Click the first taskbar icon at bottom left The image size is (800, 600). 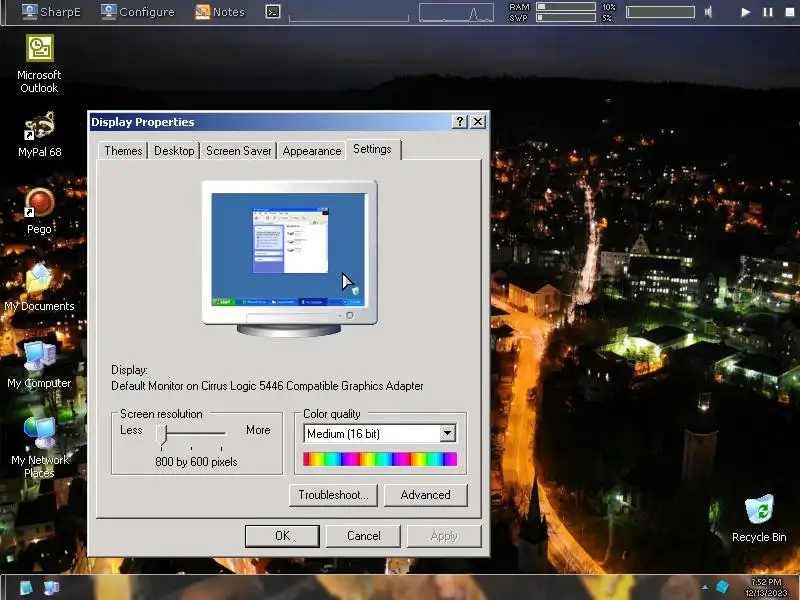click(x=27, y=588)
